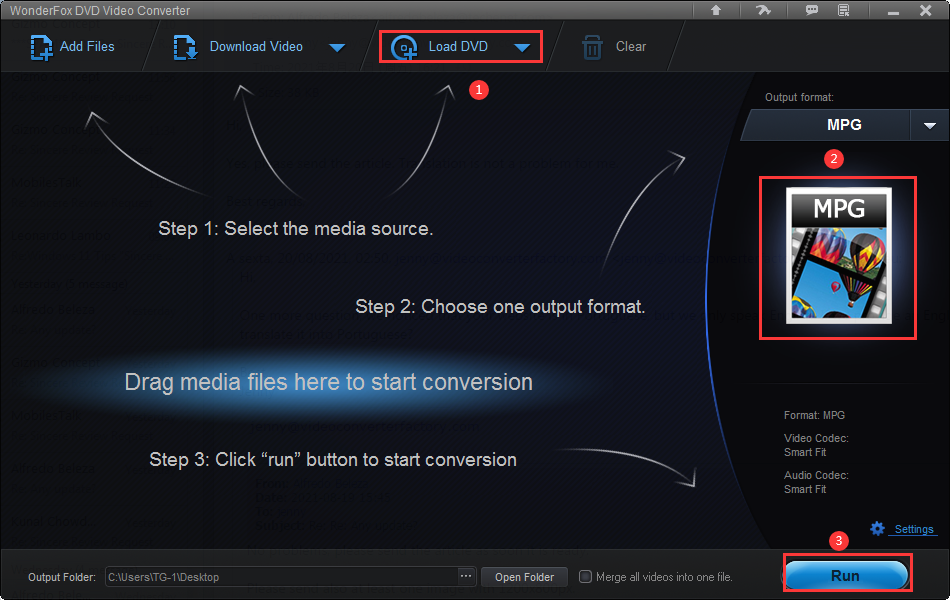
Task: Click the 'Format: MPG' text
Action: pos(814,415)
